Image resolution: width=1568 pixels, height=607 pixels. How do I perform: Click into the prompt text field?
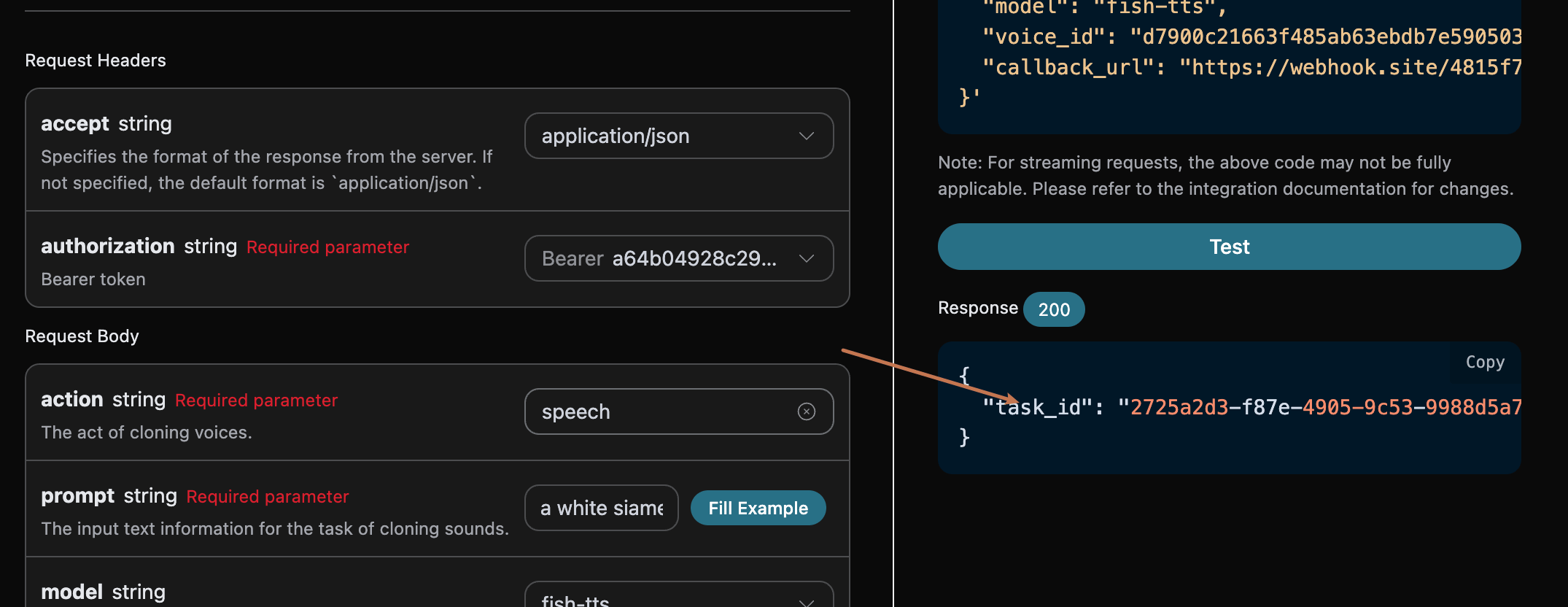pos(601,509)
